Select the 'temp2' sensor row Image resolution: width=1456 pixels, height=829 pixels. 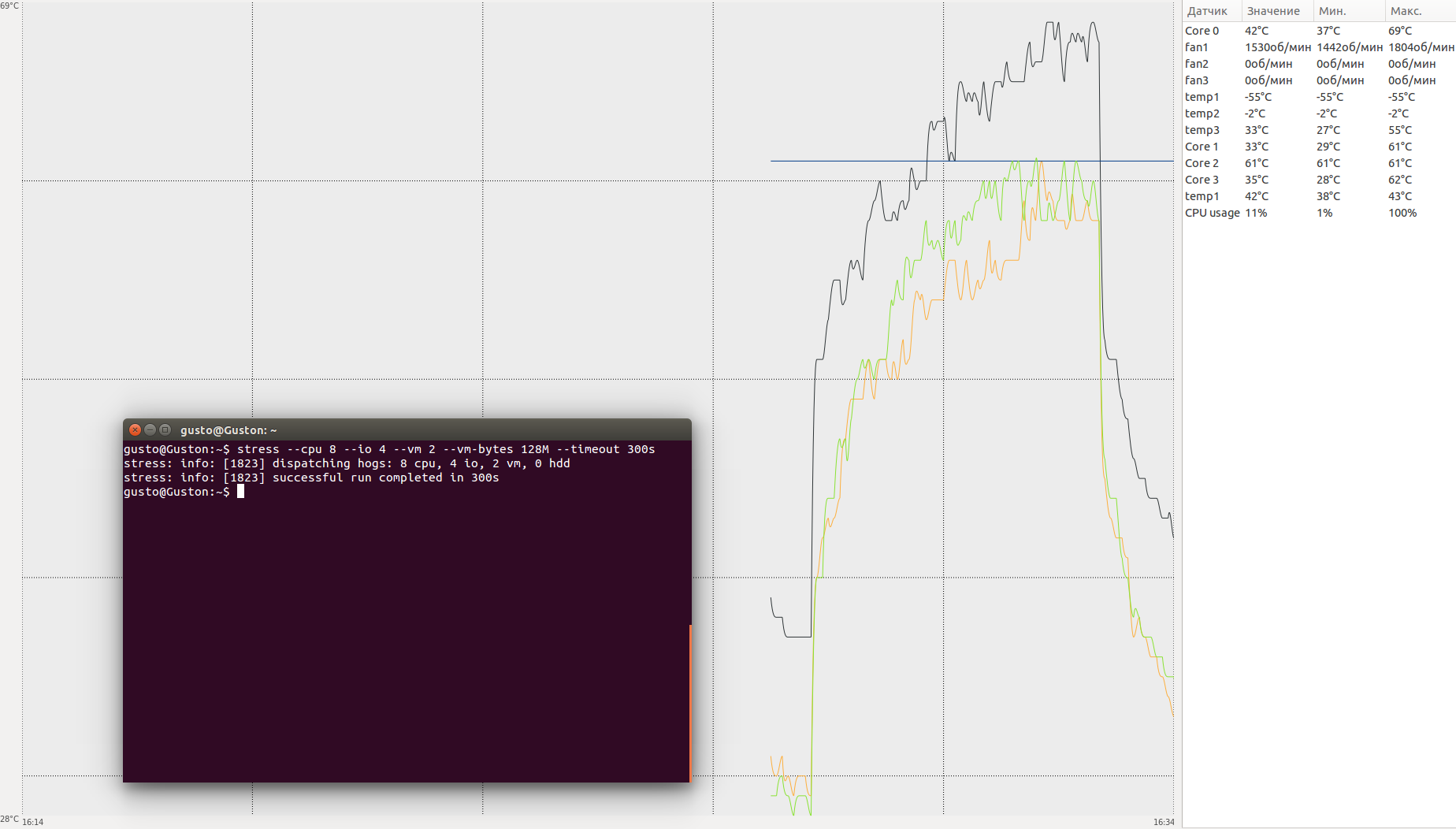point(1319,113)
